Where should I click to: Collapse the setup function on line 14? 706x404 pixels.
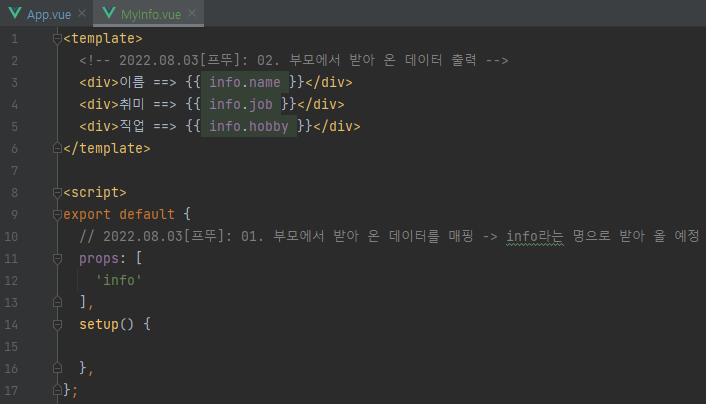pos(57,324)
